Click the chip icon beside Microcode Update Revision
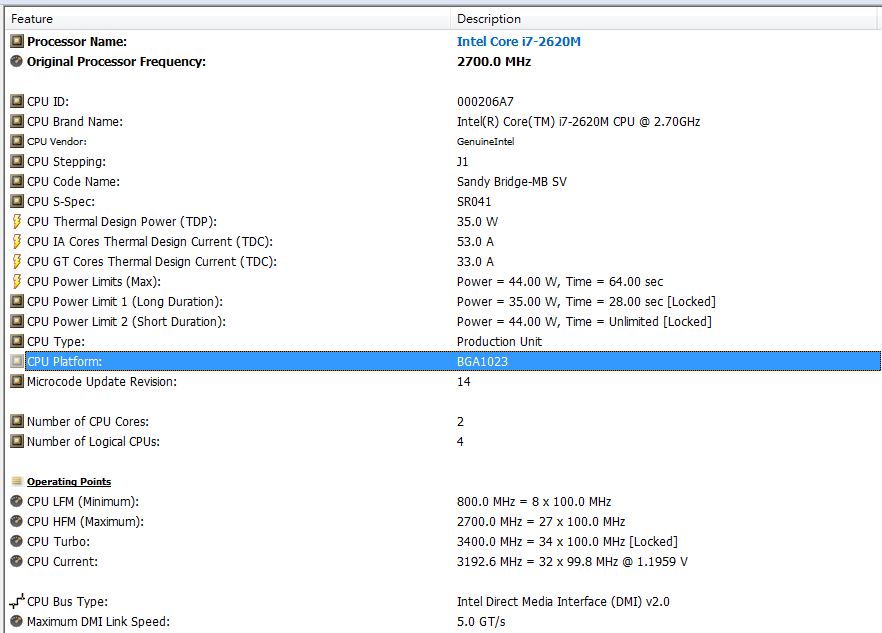 [17, 381]
